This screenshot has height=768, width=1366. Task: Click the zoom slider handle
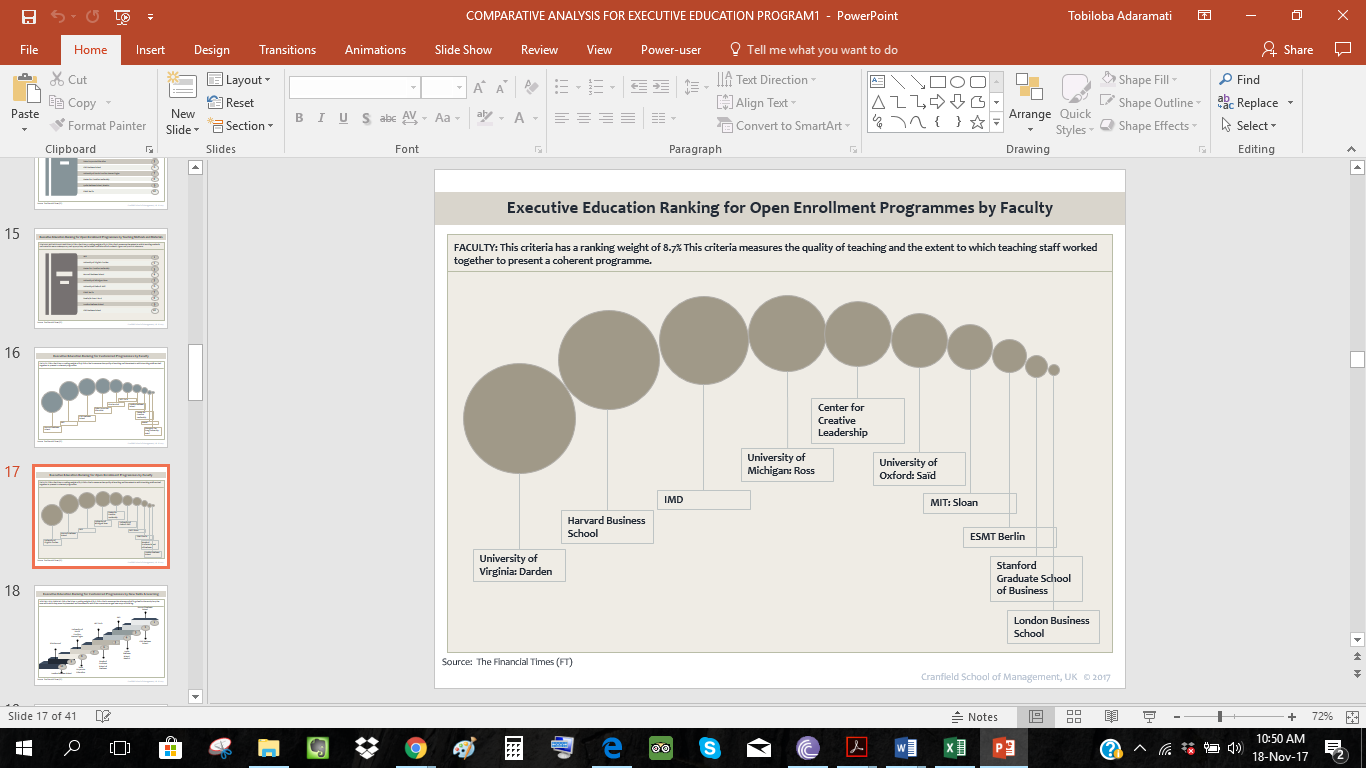click(x=1220, y=716)
